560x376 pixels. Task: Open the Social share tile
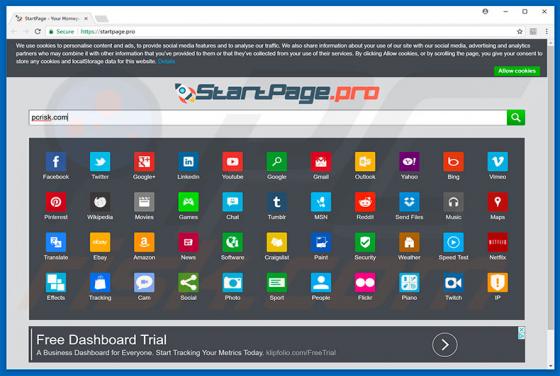click(x=188, y=283)
